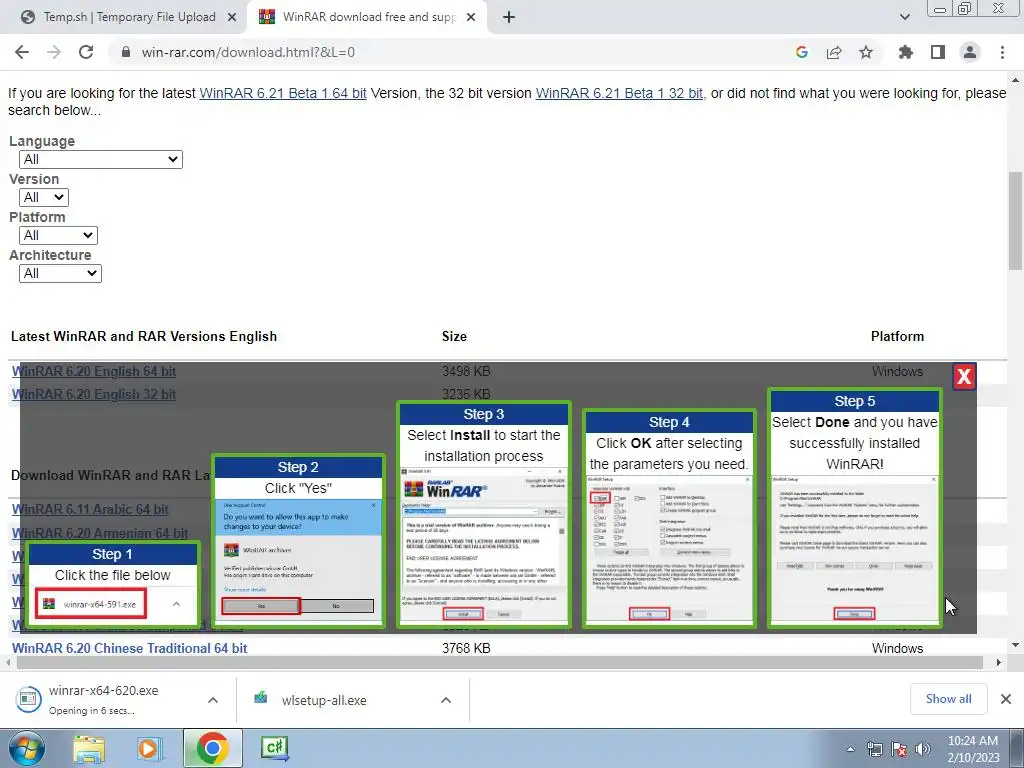Screen dimensions: 1024x768
Task: Expand the Platform dropdown
Action: click(x=58, y=235)
